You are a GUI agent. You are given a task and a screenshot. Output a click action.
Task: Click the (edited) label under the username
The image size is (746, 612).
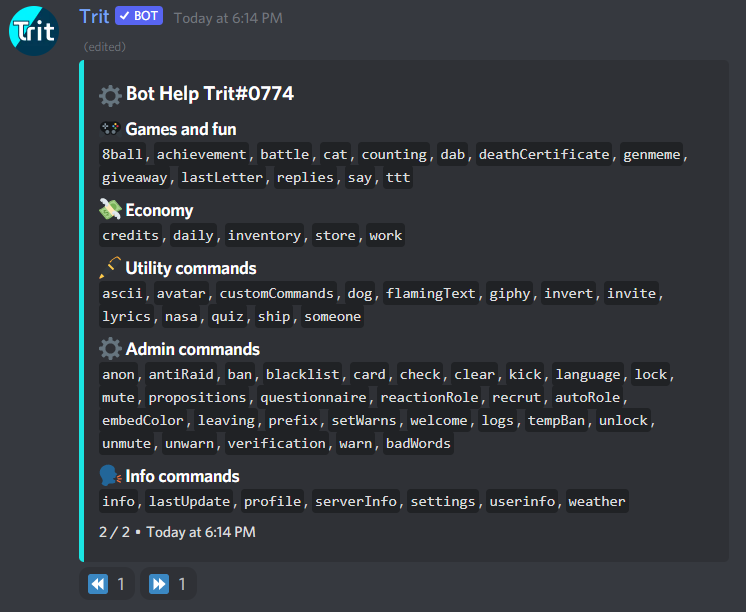[105, 46]
